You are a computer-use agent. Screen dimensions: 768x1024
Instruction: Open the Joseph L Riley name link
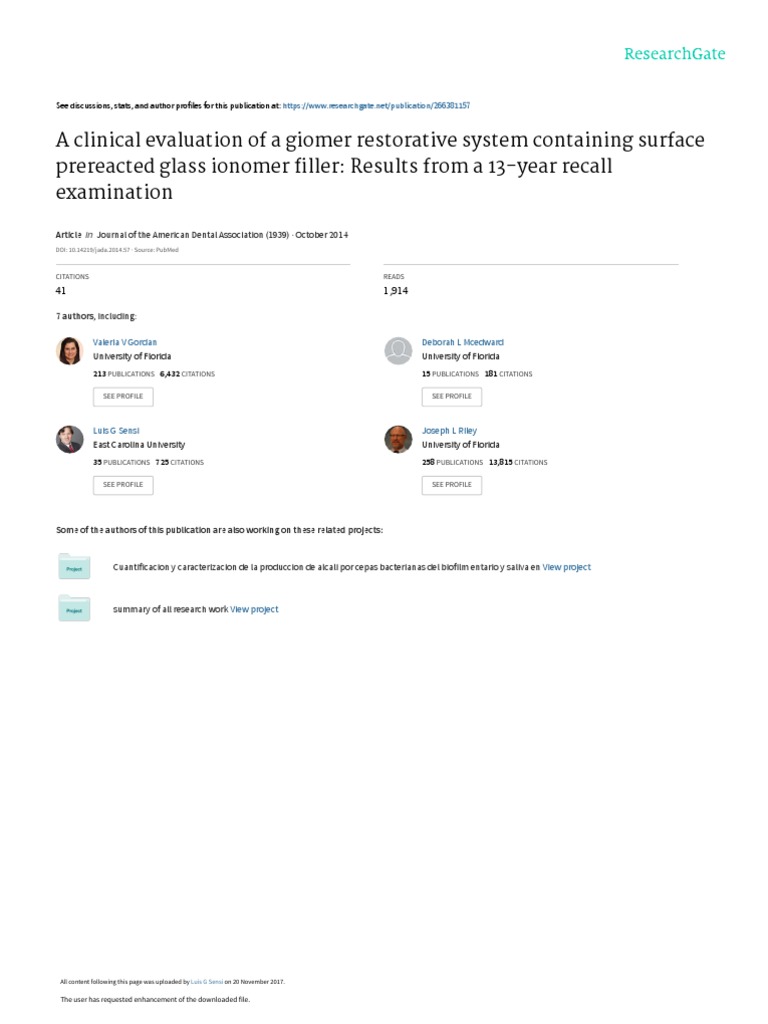tap(450, 430)
